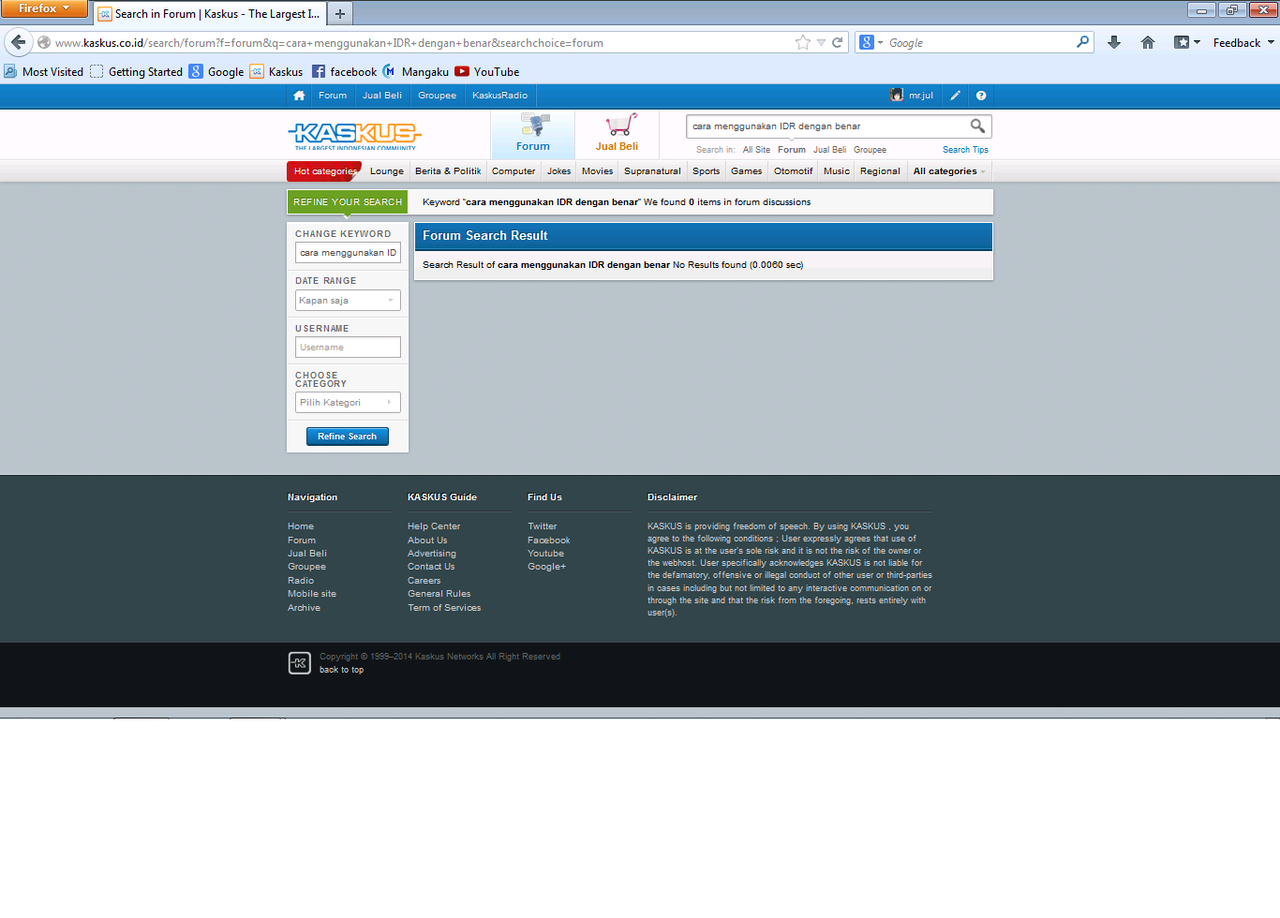Open a new tab with the plus button
The image size is (1280, 918).
tap(340, 14)
